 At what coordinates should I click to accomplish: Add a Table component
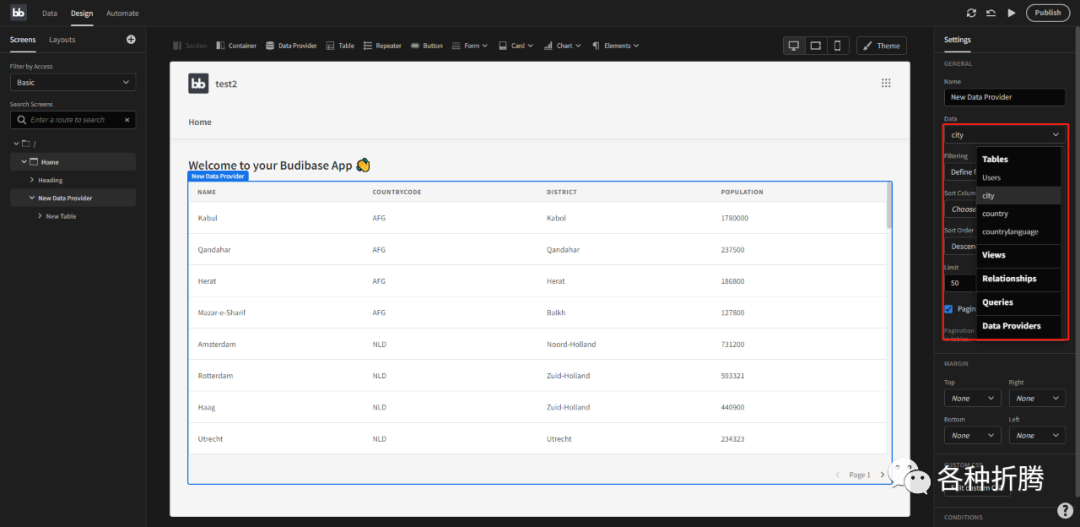click(x=340, y=45)
